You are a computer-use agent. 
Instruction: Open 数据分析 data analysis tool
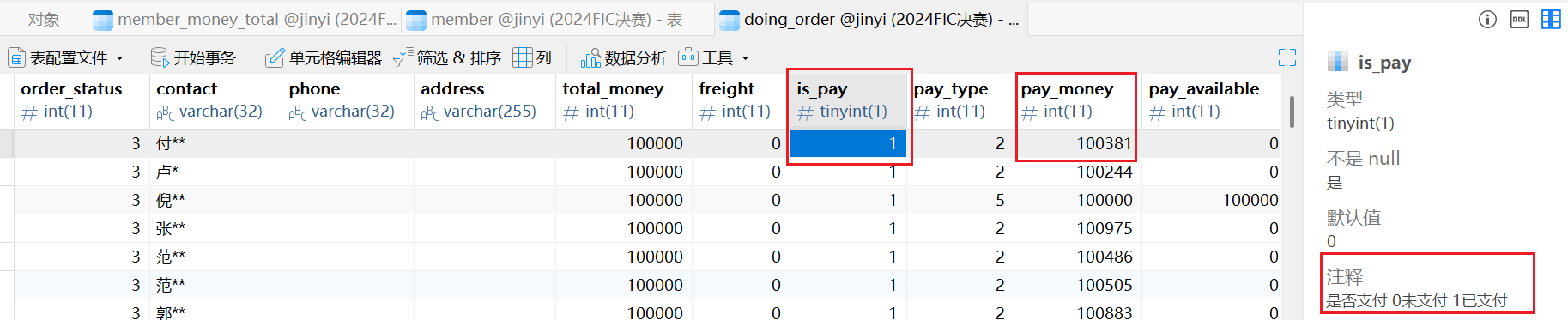click(624, 57)
